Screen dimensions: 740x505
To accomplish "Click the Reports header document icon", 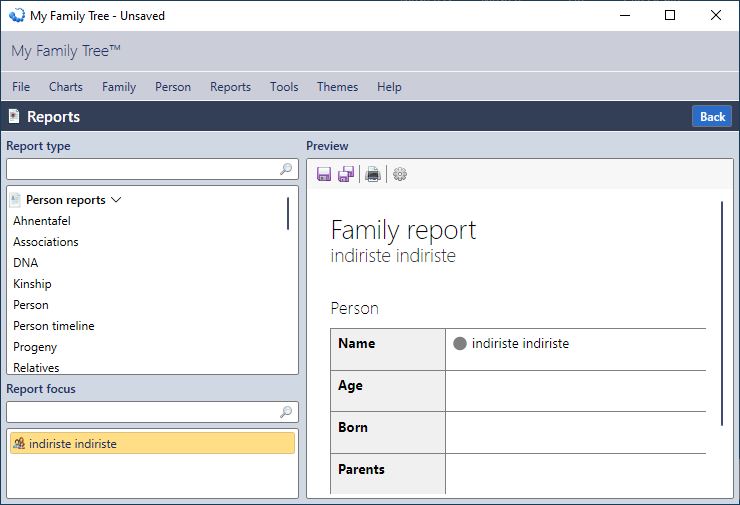I will click(x=14, y=116).
